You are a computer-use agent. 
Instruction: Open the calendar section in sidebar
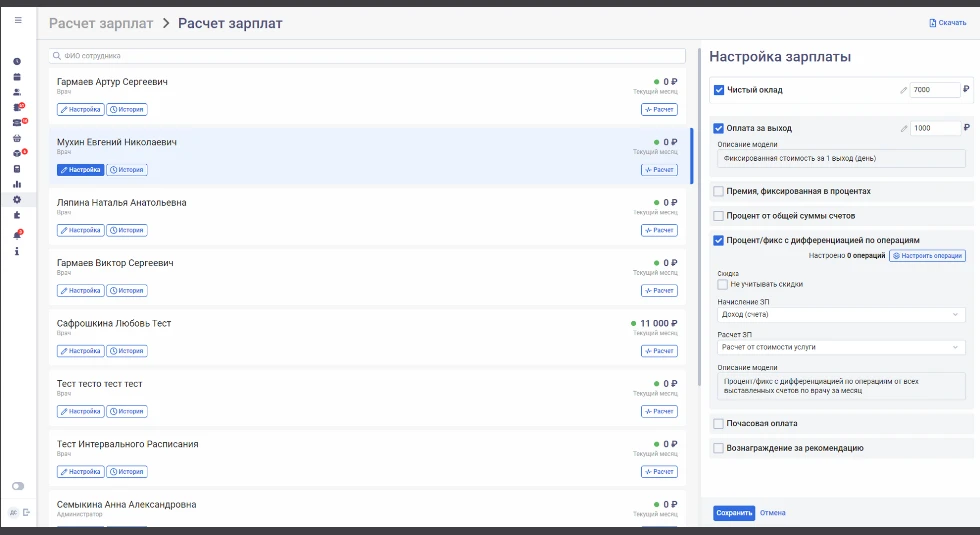point(17,76)
